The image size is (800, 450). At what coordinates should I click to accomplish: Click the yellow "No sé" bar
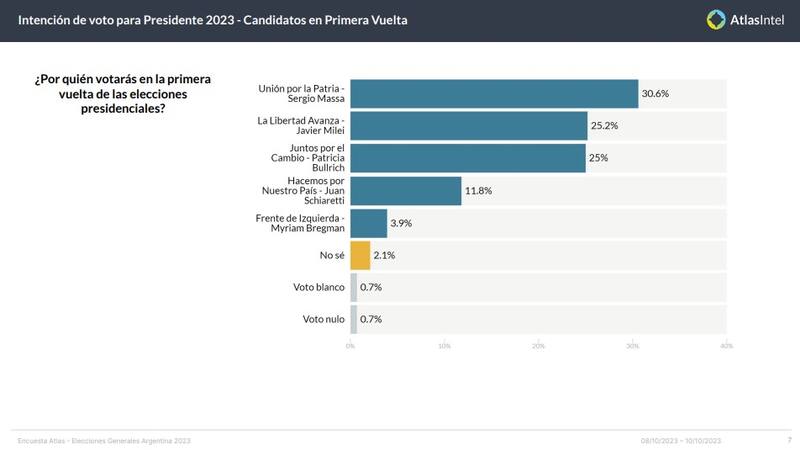pos(360,255)
